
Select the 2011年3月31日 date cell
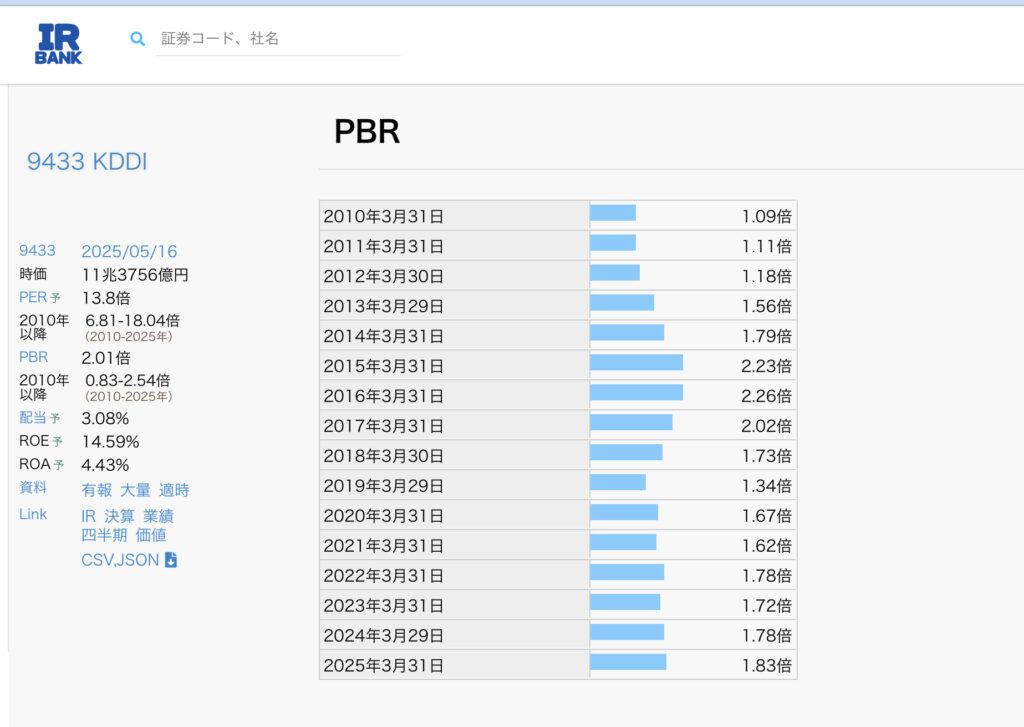tap(455, 246)
